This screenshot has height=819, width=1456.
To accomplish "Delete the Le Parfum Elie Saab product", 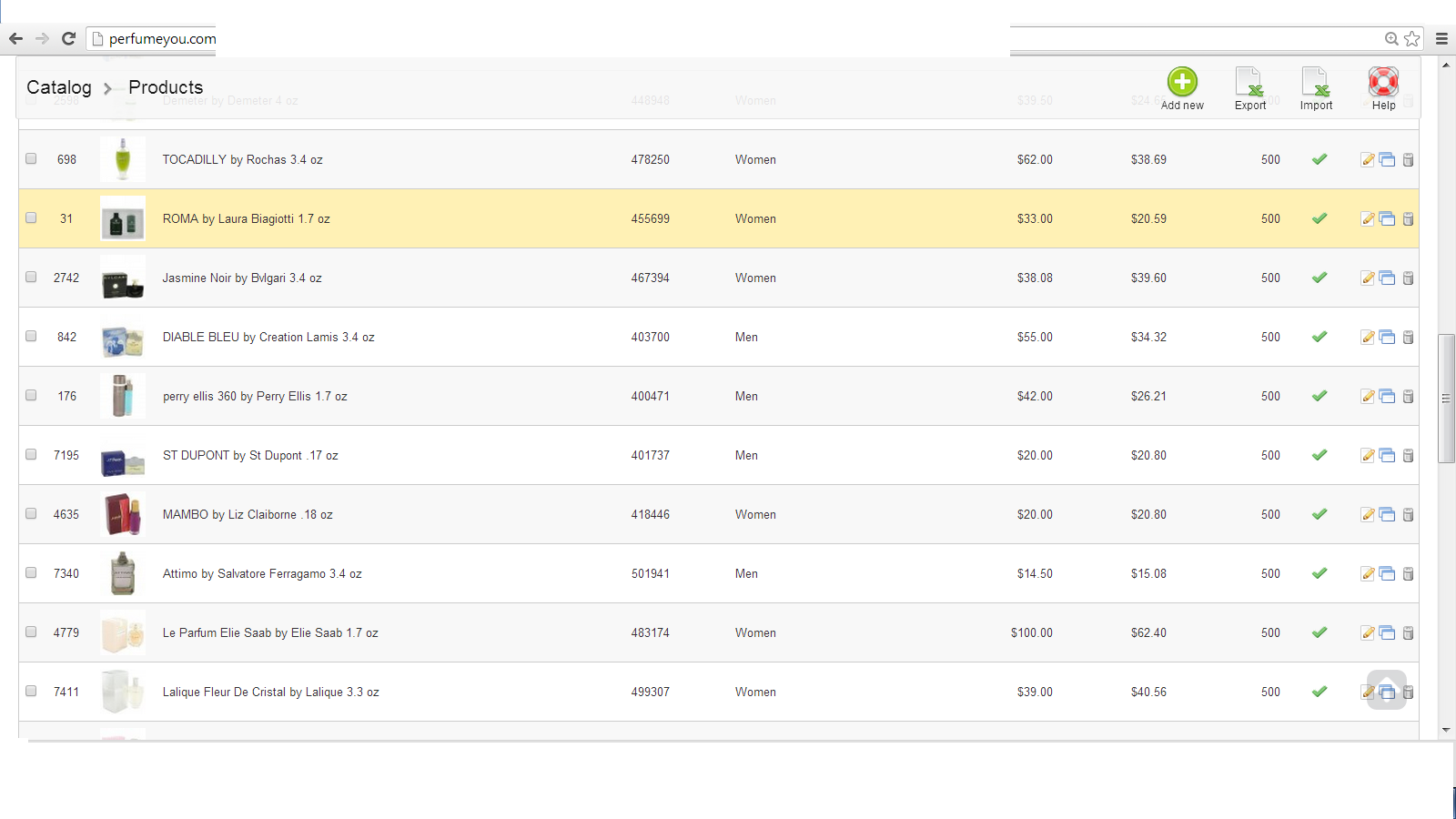I will 1408,632.
